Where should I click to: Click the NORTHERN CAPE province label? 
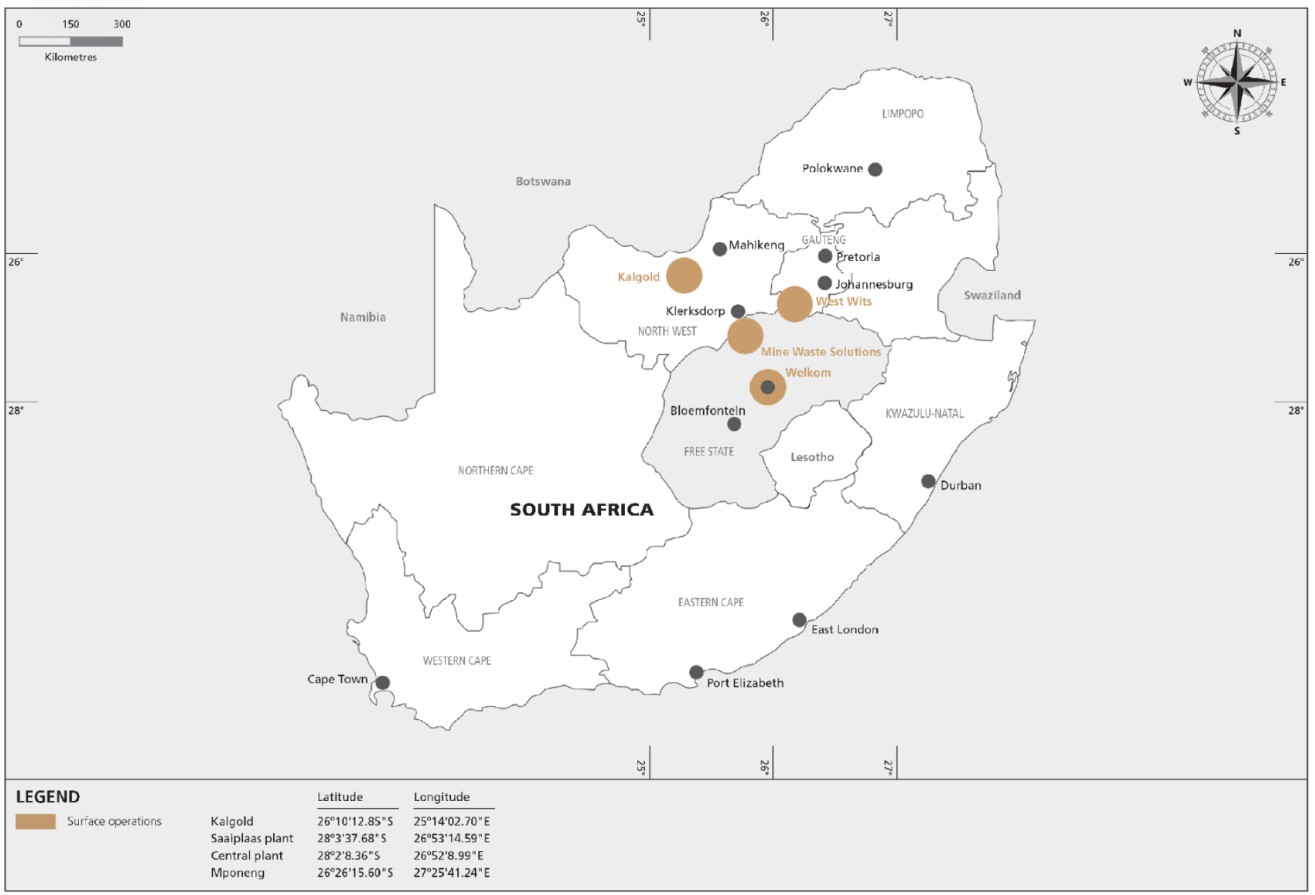click(496, 470)
